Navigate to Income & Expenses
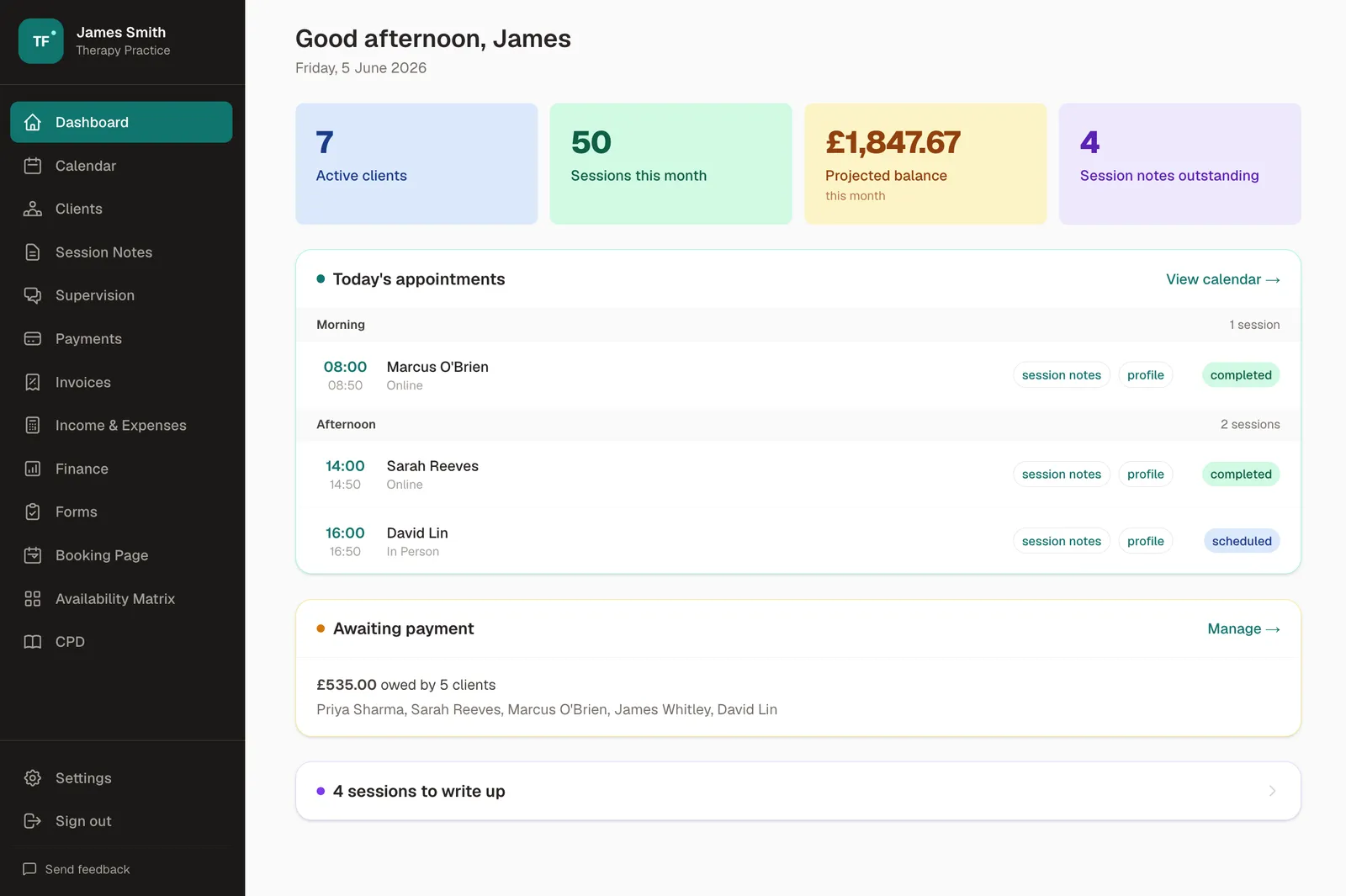The image size is (1346, 896). pos(121,426)
